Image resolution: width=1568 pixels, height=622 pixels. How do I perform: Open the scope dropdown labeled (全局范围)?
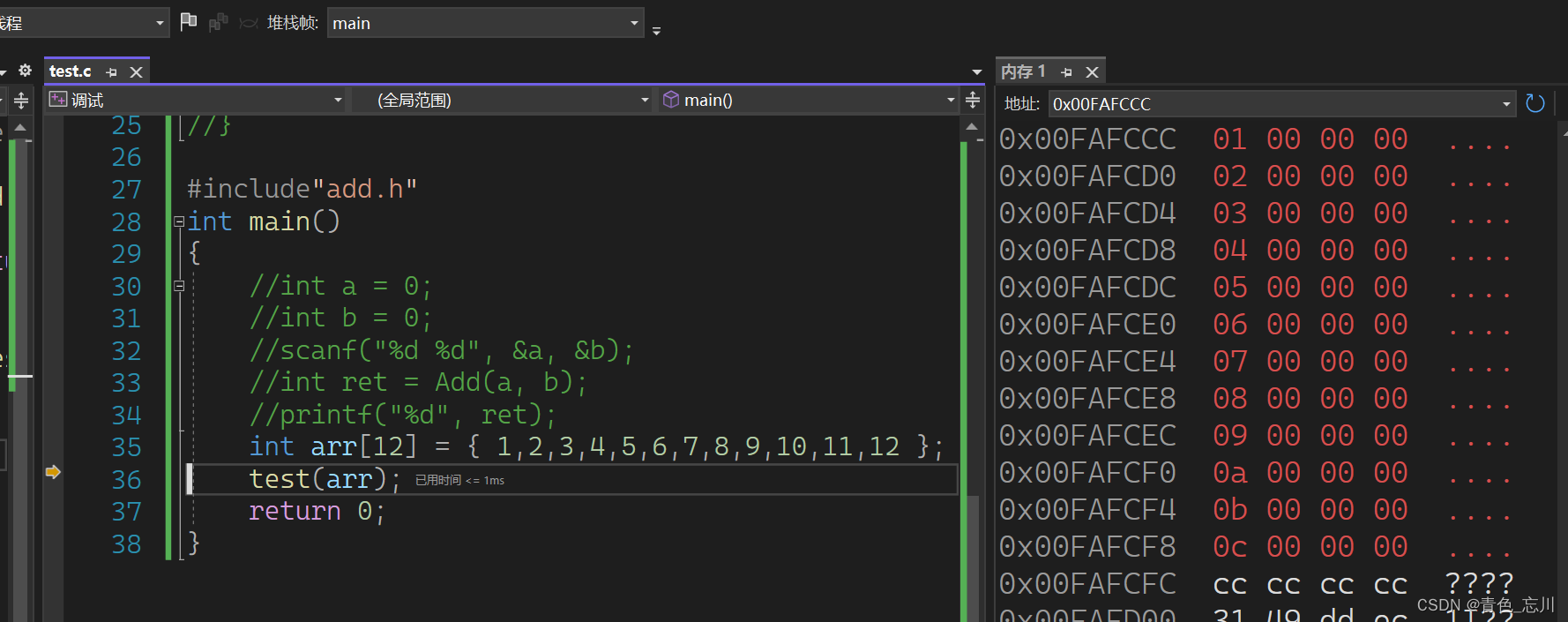[x=502, y=100]
